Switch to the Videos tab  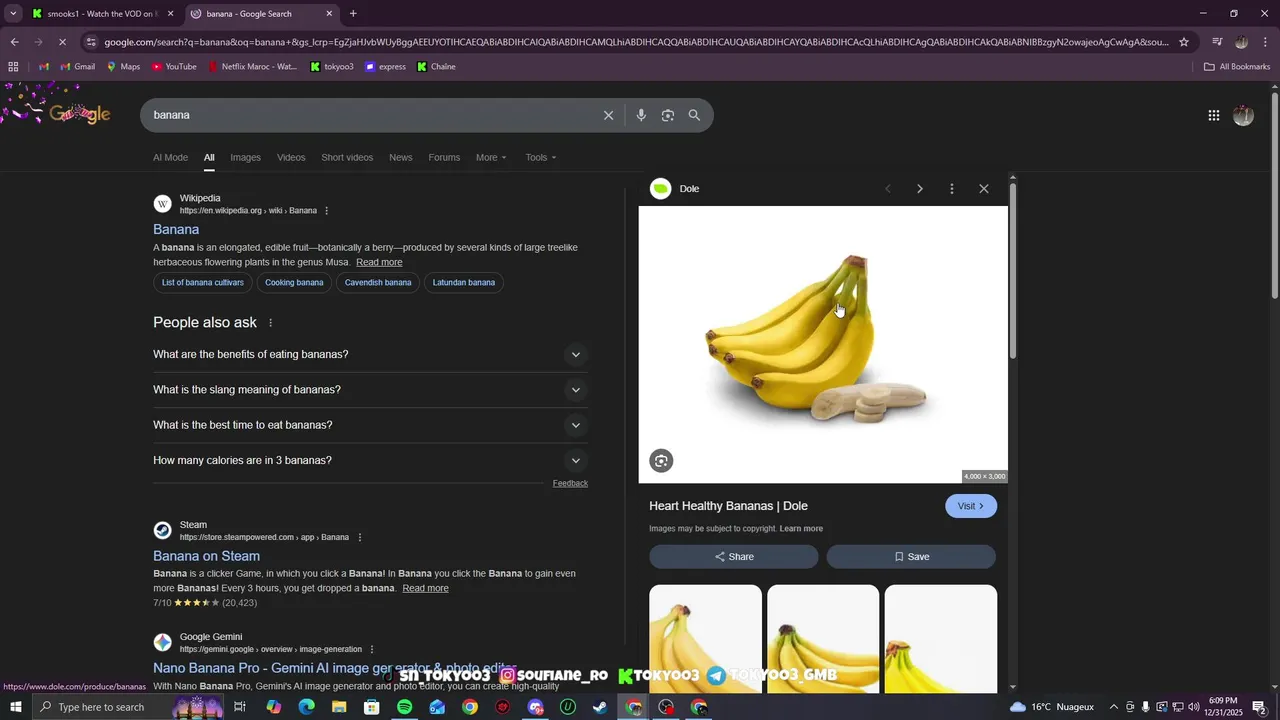point(291,158)
